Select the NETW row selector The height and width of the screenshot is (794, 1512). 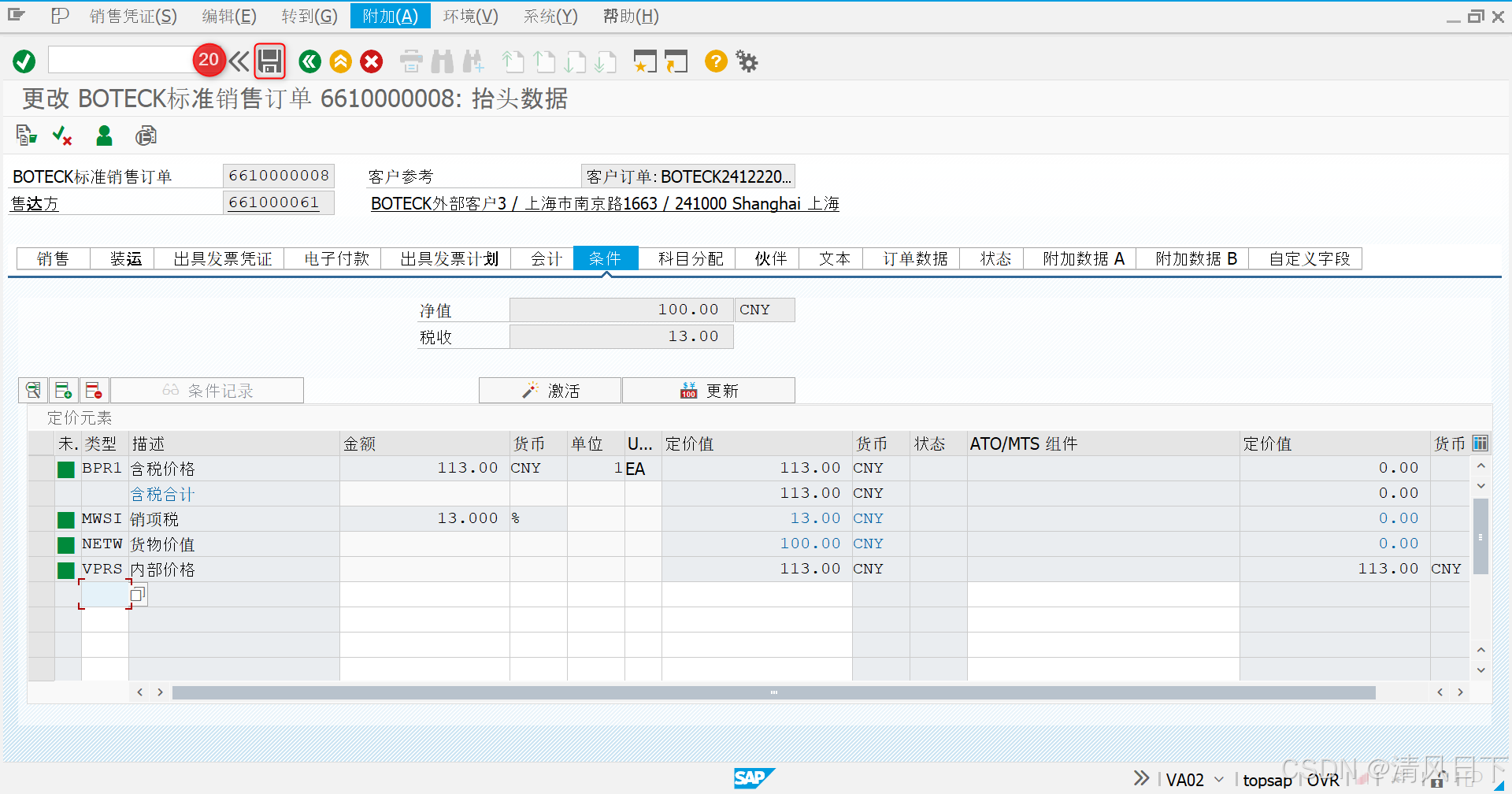41,544
